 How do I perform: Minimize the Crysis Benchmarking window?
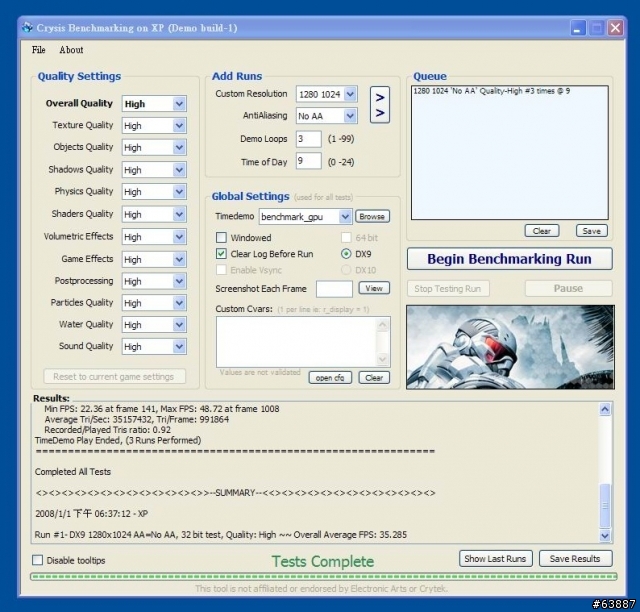[x=578, y=28]
